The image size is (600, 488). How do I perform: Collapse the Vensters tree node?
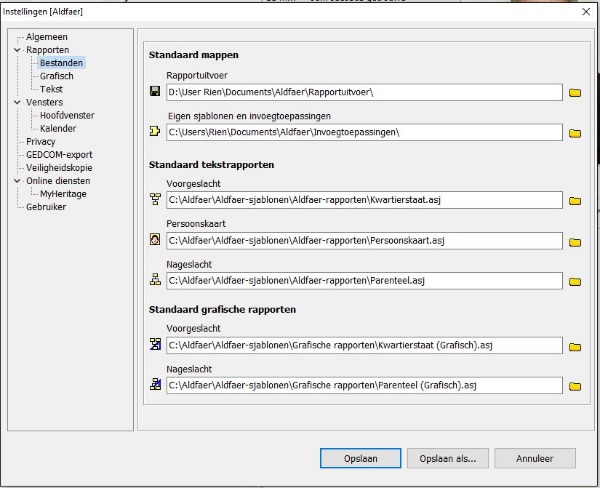click(x=17, y=102)
